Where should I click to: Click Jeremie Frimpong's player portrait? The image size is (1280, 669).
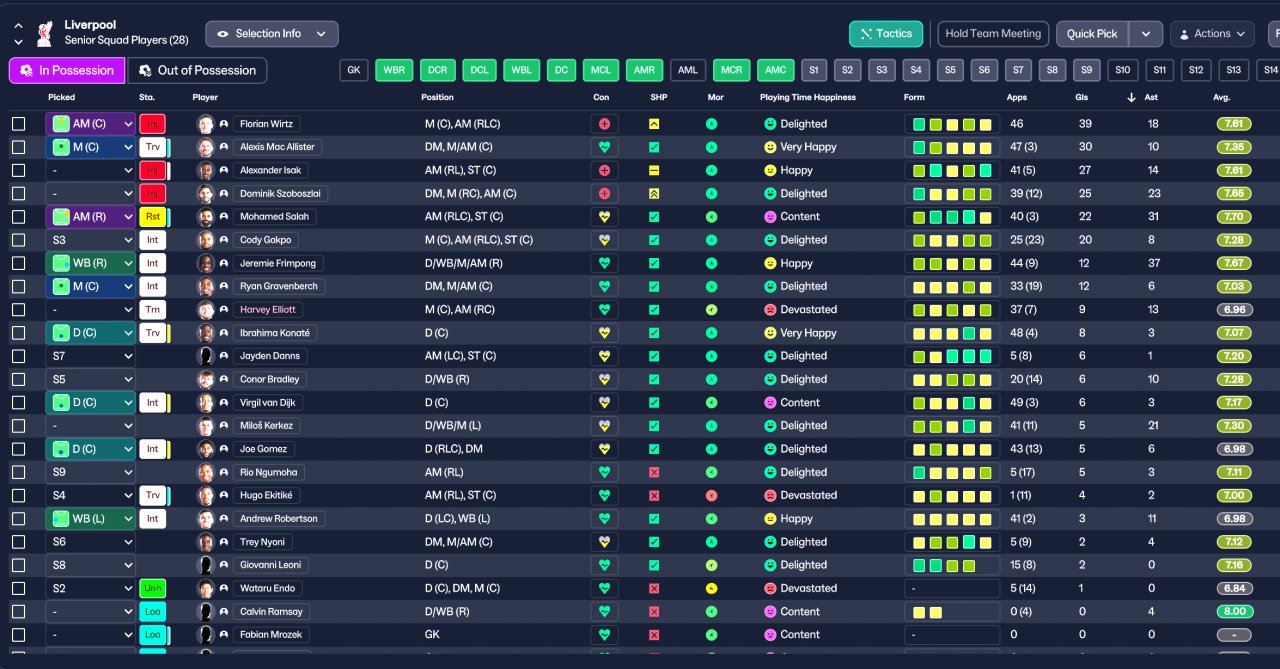pyautogui.click(x=206, y=263)
